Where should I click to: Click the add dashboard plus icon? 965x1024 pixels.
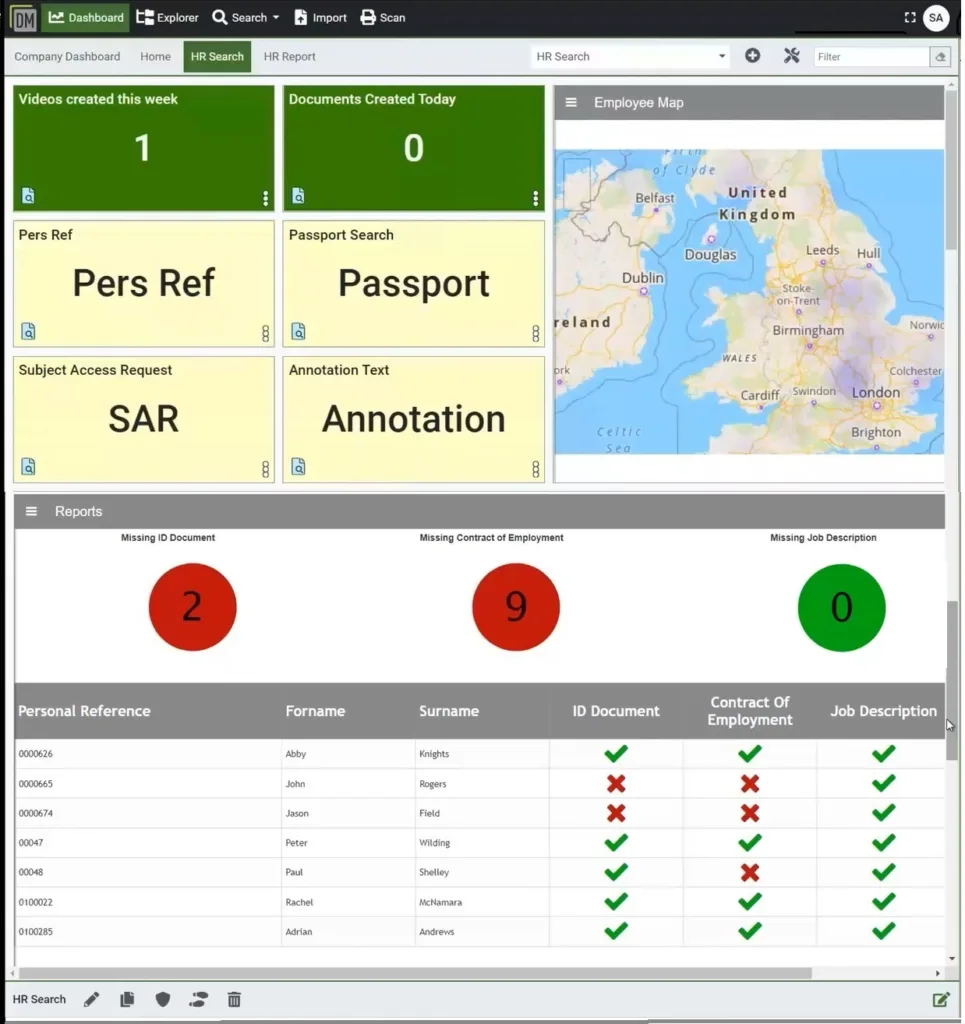(x=752, y=56)
